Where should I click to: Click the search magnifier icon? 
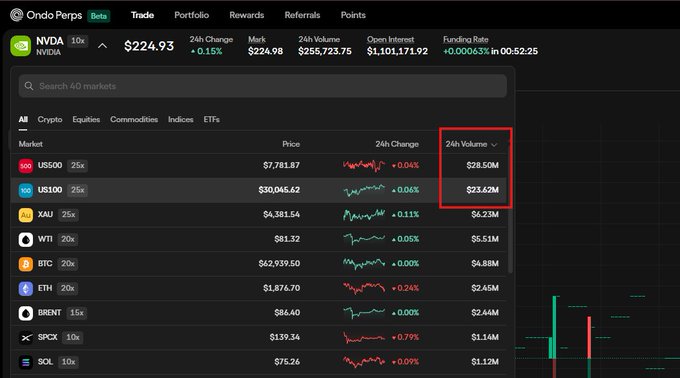[29, 86]
